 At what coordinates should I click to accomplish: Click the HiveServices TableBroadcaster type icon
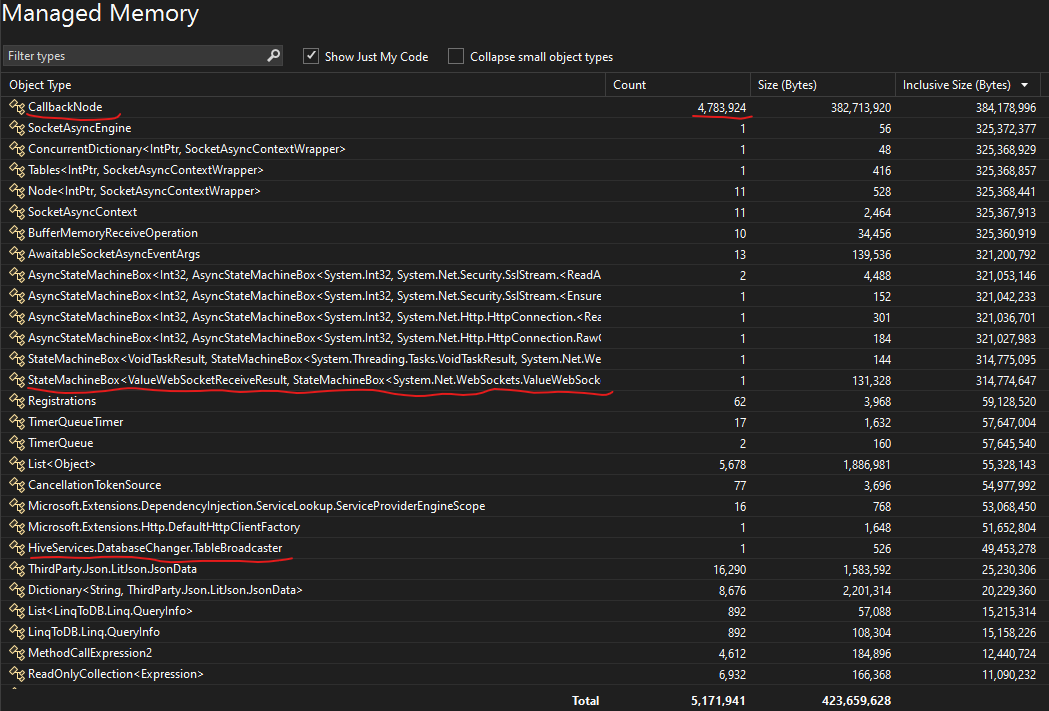(16, 548)
